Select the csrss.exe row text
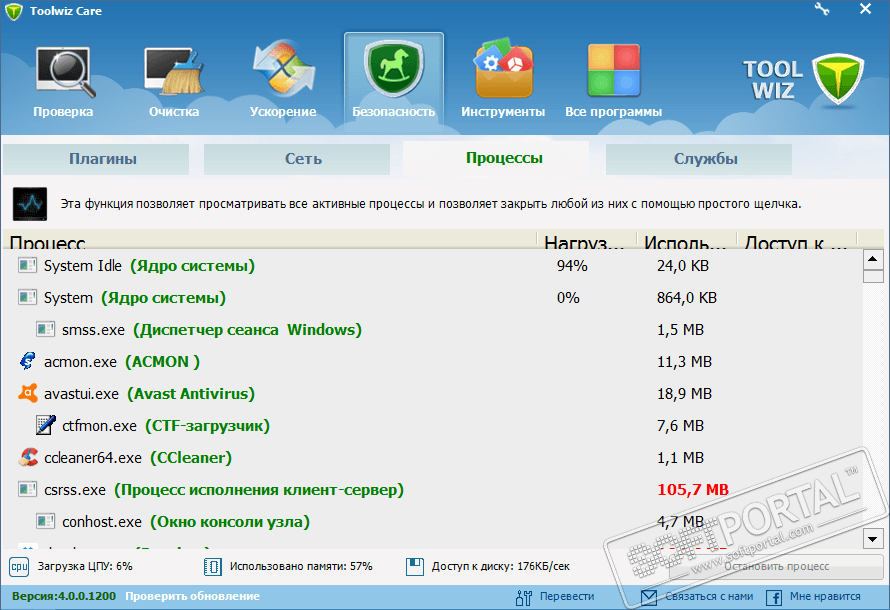The height and width of the screenshot is (610, 890). pos(224,490)
